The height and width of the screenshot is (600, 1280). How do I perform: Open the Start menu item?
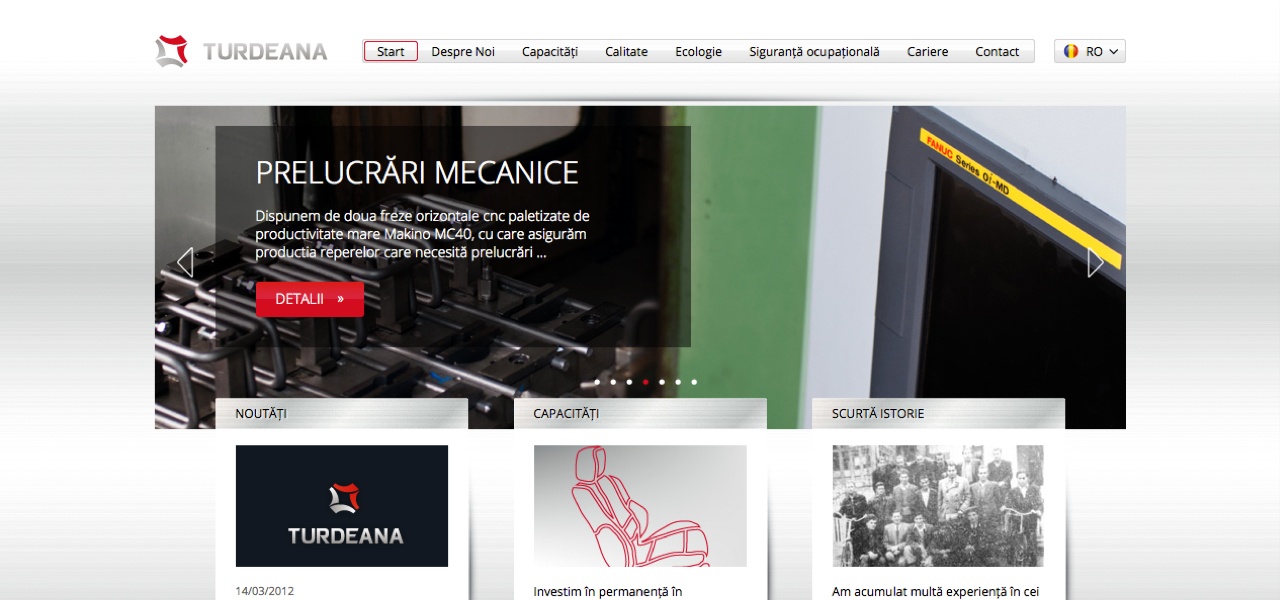(x=391, y=51)
